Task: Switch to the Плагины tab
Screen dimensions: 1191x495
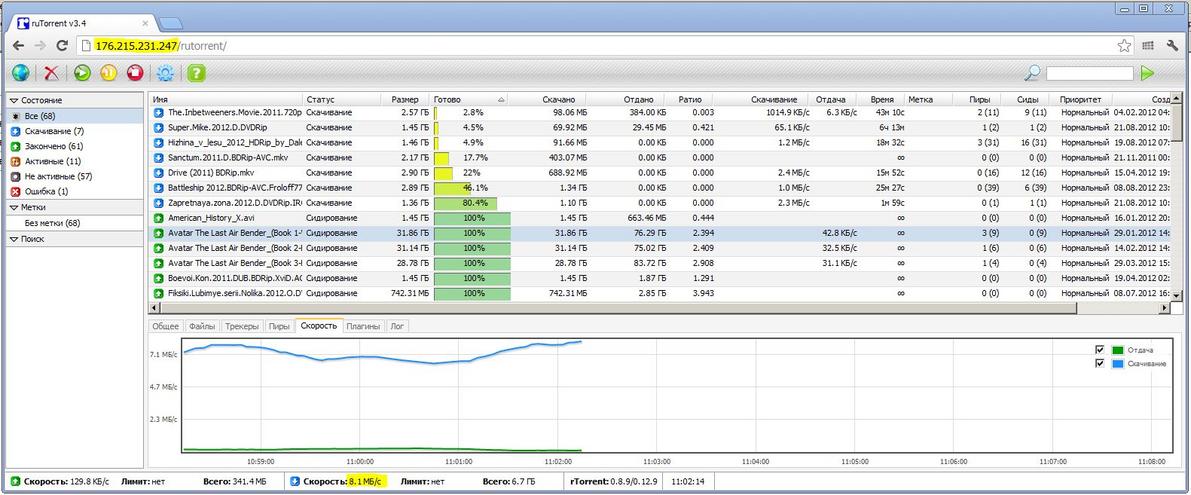Action: tap(362, 326)
